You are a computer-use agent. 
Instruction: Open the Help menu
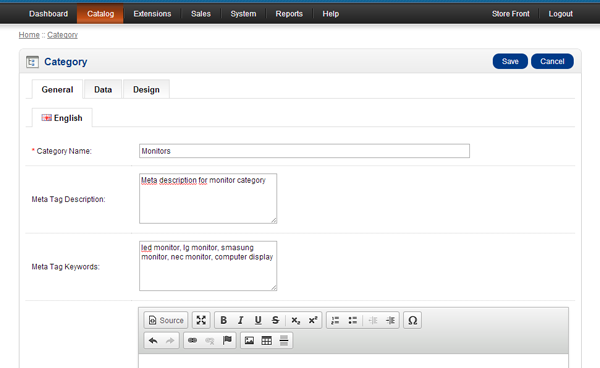331,14
